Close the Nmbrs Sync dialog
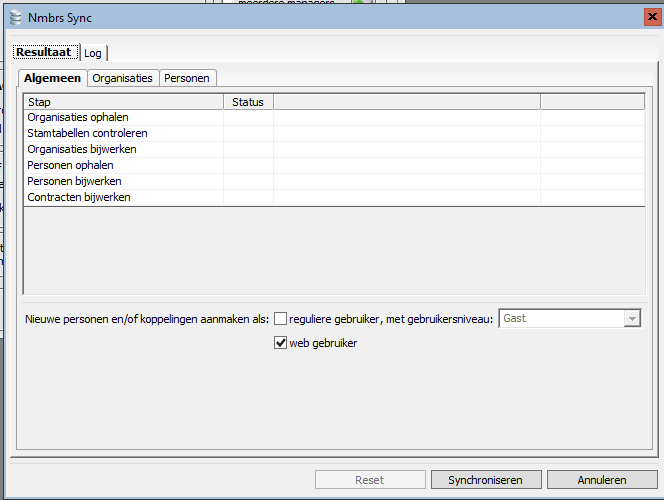This screenshot has width=664, height=500. pyautogui.click(x=652, y=17)
